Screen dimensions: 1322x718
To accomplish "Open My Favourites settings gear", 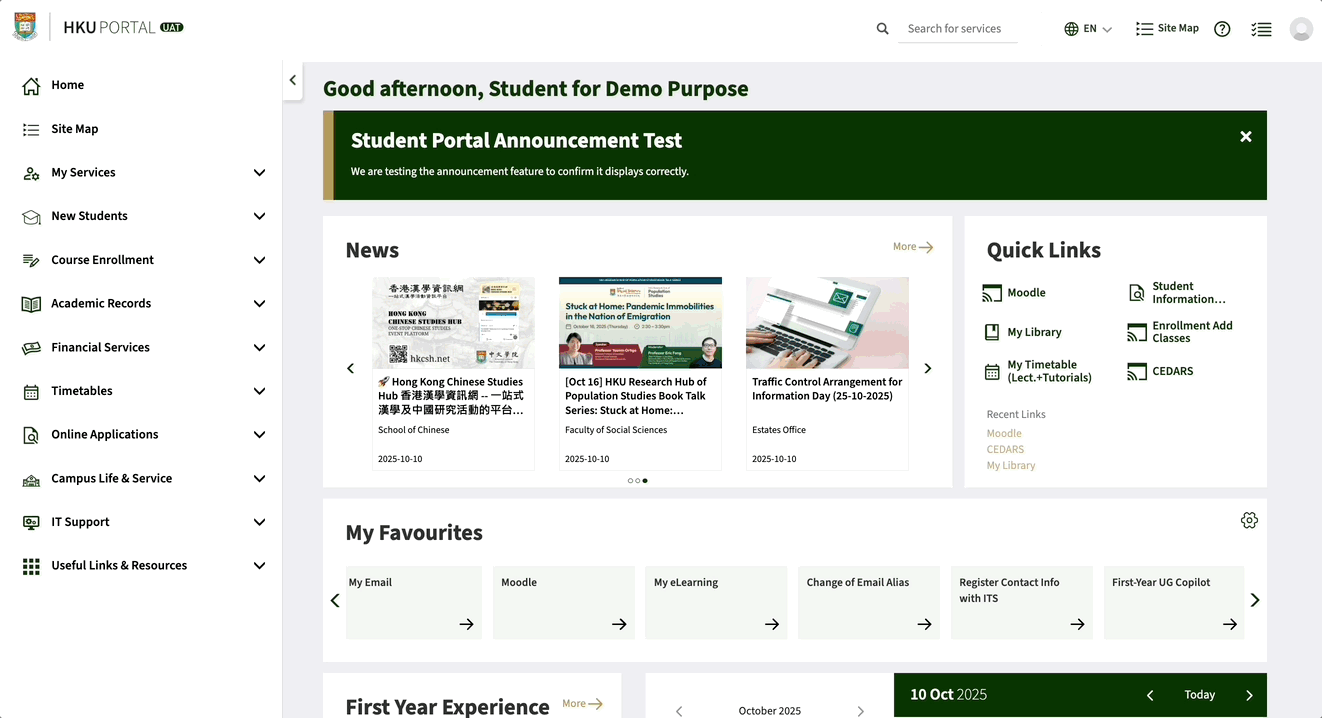I will (x=1249, y=520).
